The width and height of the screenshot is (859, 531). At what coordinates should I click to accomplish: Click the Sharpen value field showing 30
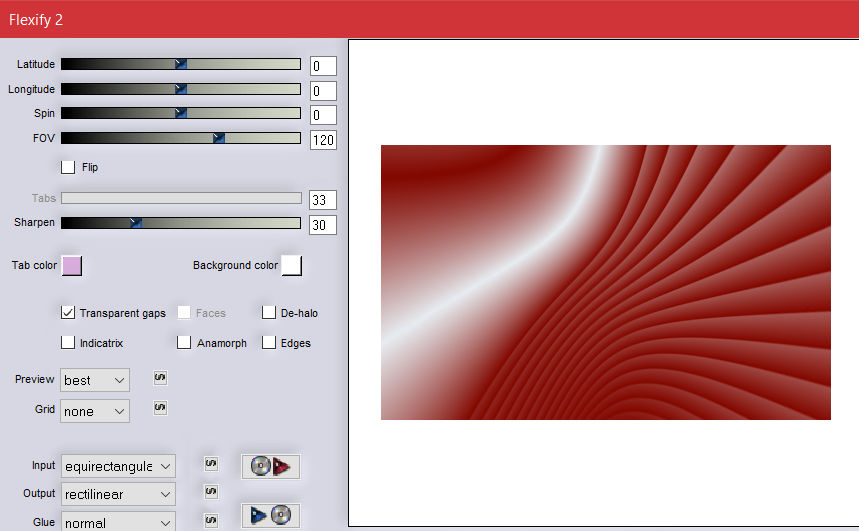tap(323, 225)
